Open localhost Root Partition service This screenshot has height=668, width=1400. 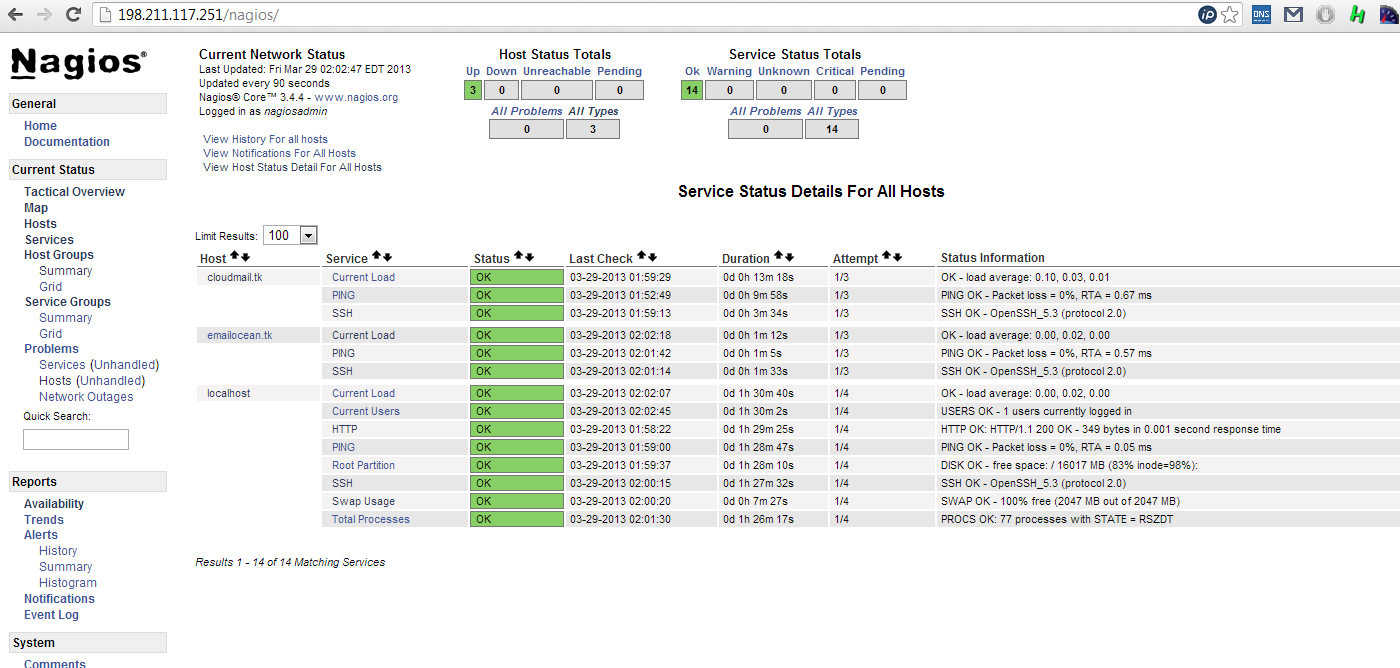point(363,465)
